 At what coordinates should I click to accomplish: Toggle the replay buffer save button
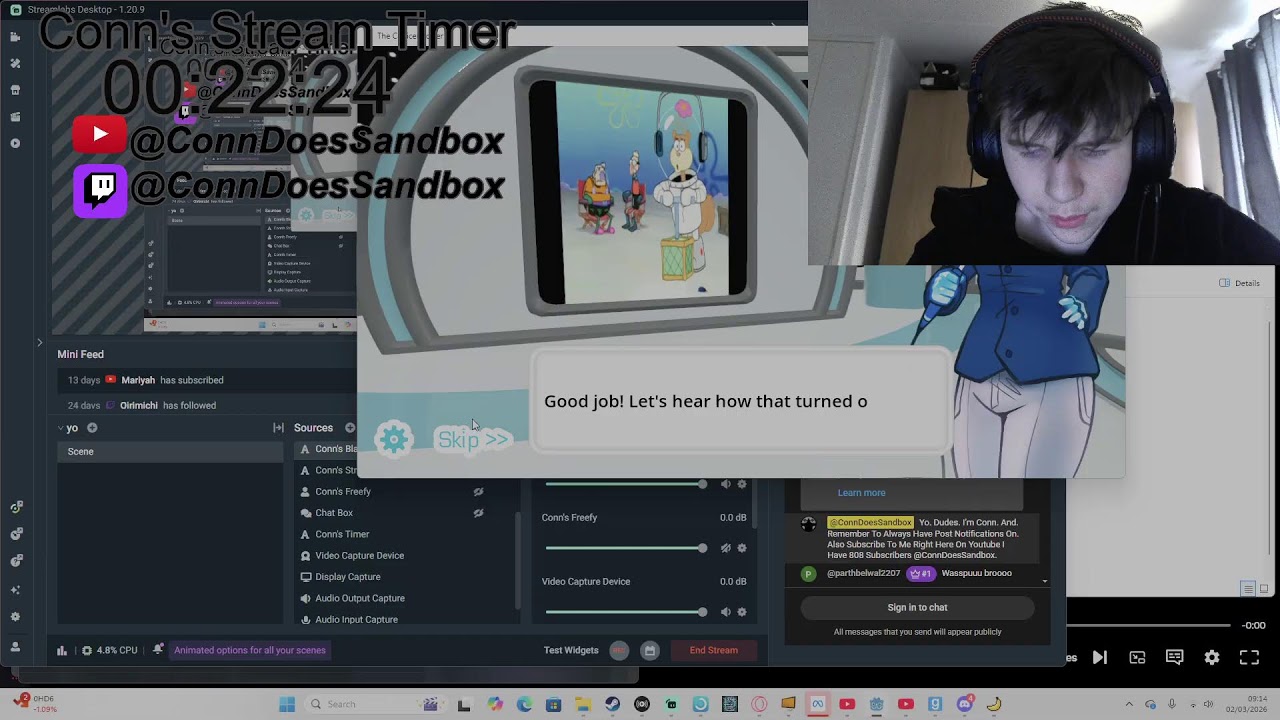coord(650,650)
